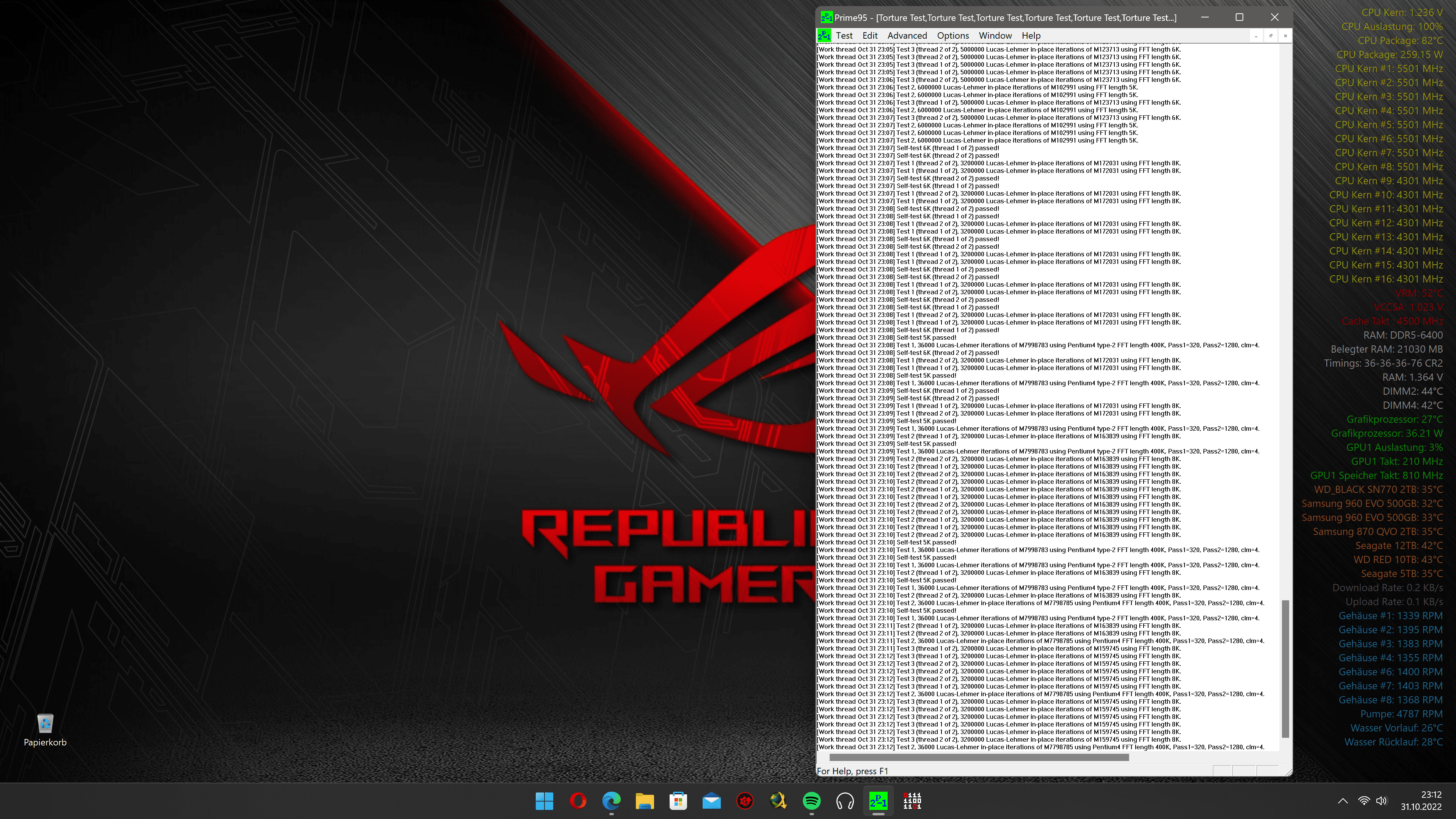Click the 'CPU Auslastung: 100%' overlay reading

click(1392, 27)
